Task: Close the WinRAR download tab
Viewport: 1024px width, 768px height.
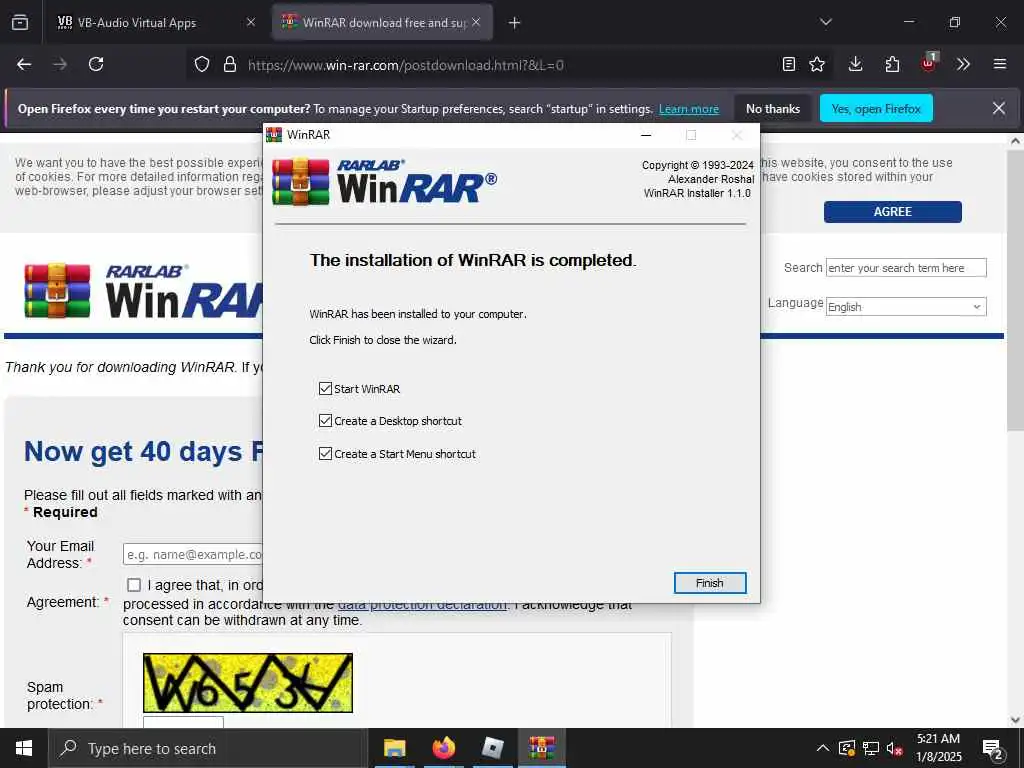Action: [x=476, y=22]
